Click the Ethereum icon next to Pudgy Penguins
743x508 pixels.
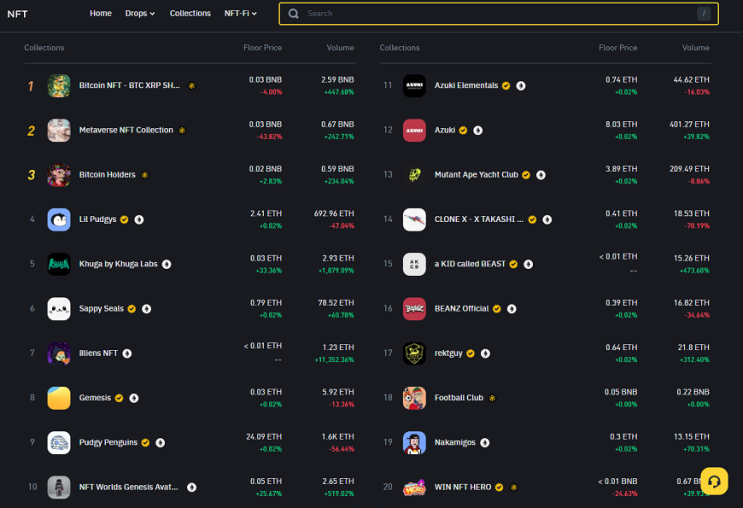click(160, 443)
